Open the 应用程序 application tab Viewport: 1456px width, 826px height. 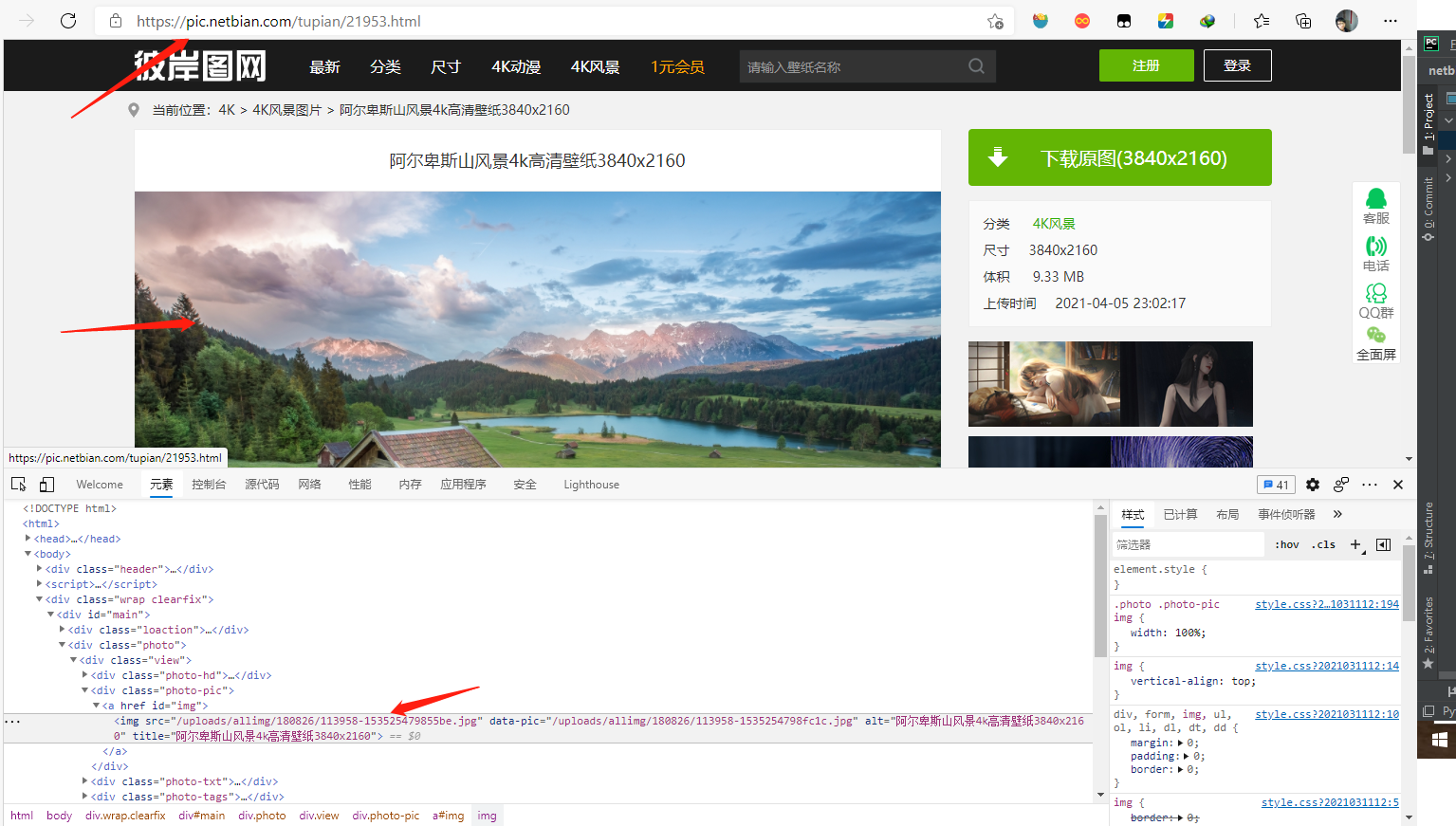[x=463, y=485]
